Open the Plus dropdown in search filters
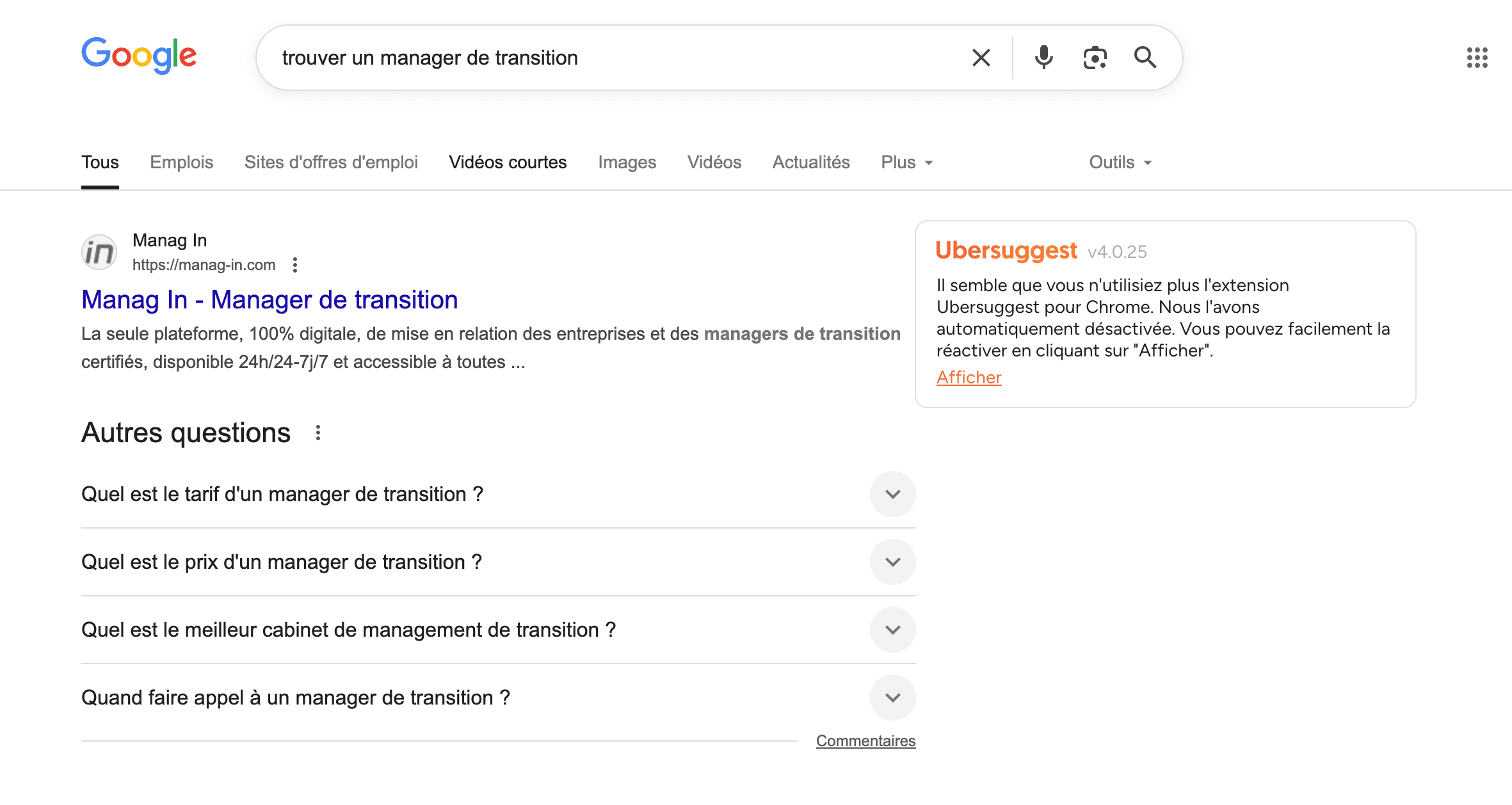This screenshot has width=1512, height=805. tap(906, 163)
